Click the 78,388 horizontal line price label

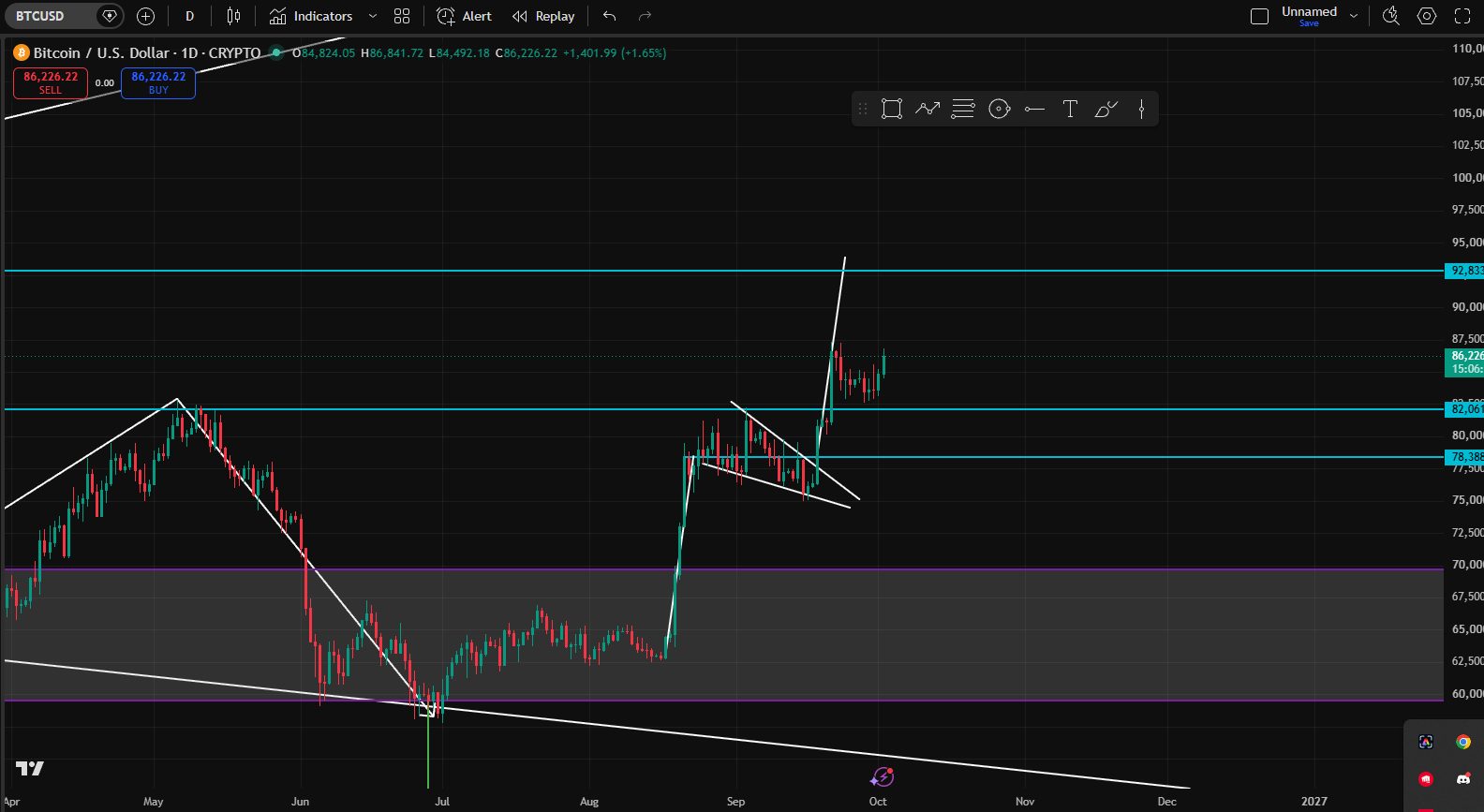point(1465,457)
